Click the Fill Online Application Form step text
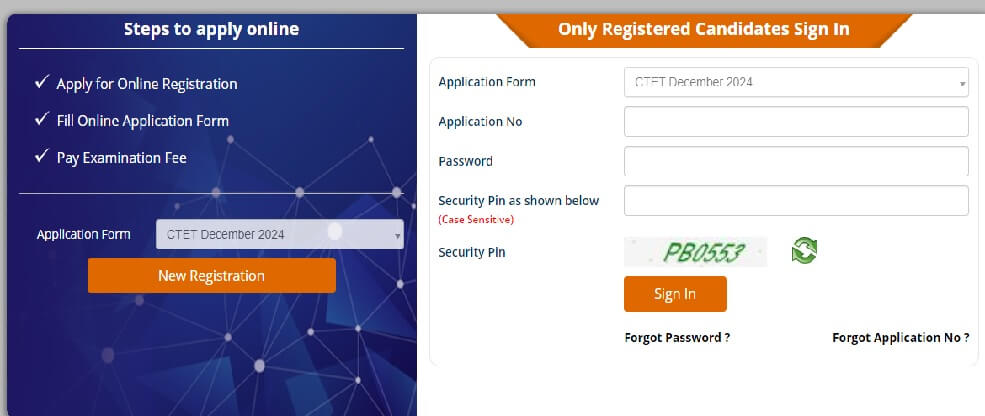 (x=143, y=121)
